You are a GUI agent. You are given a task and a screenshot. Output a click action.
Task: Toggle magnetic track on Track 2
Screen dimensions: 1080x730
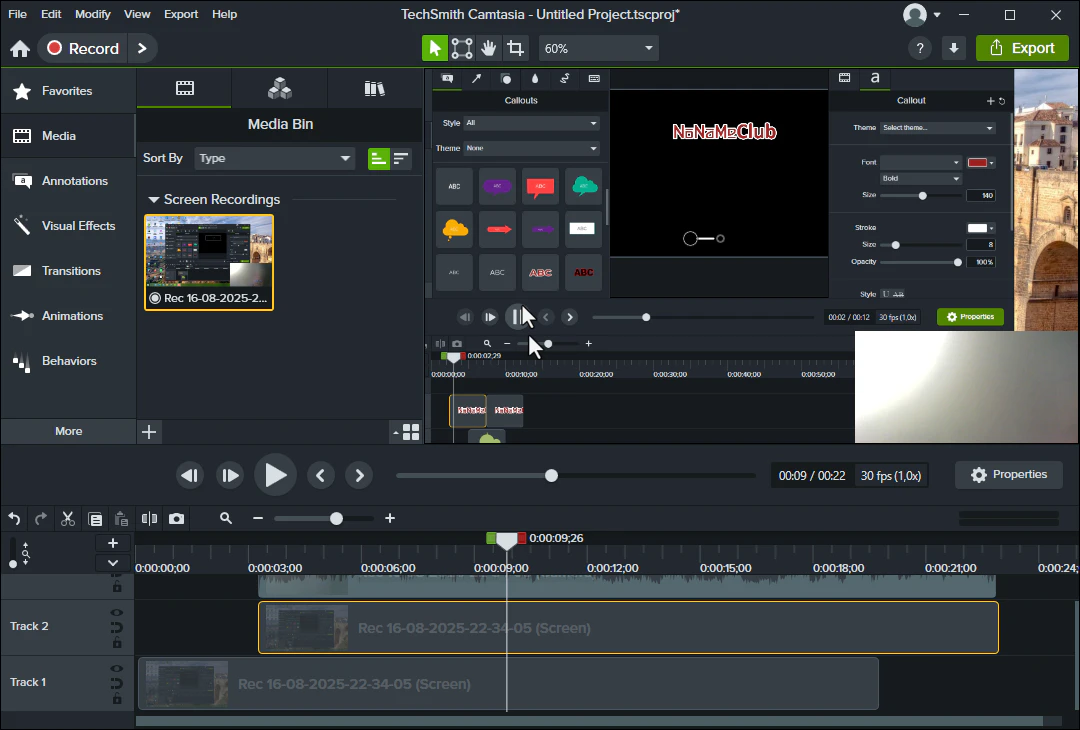(117, 627)
